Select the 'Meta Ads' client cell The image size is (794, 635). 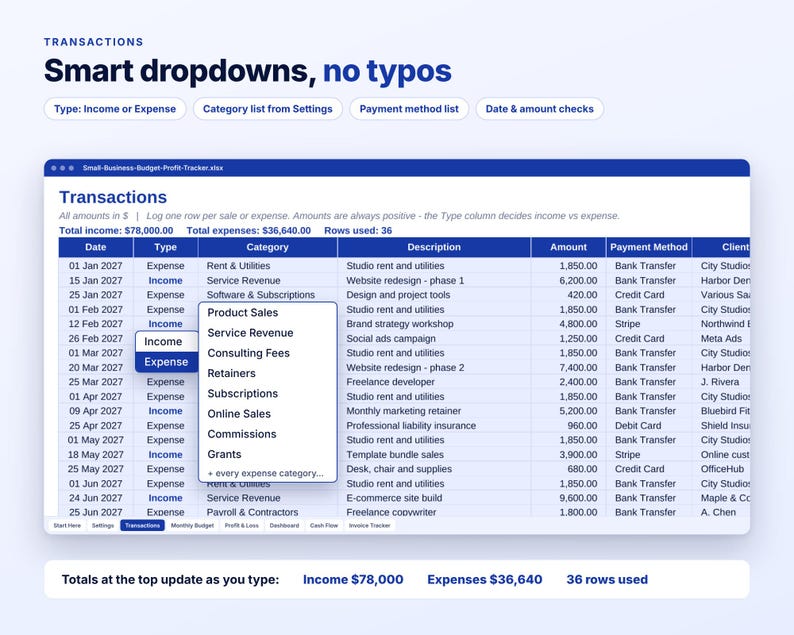click(721, 338)
